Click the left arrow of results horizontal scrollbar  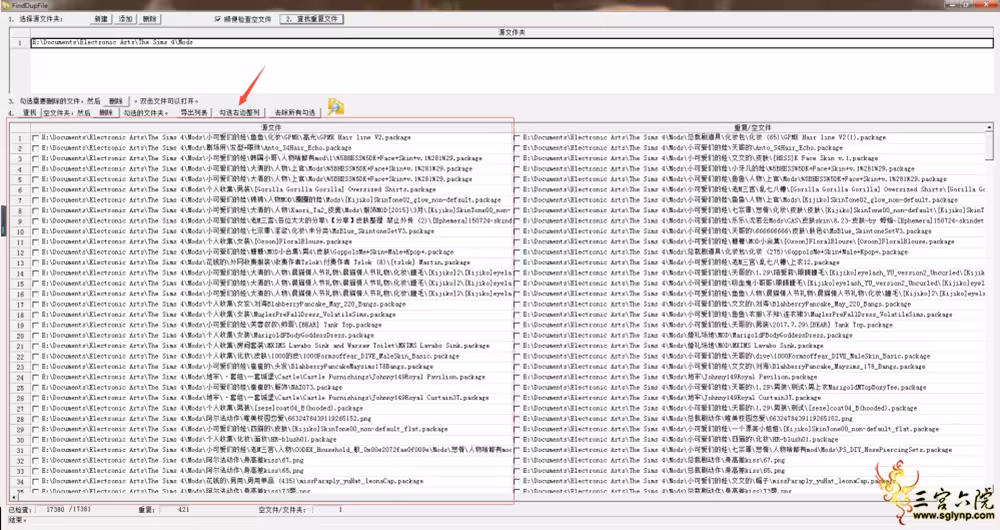coord(14,497)
